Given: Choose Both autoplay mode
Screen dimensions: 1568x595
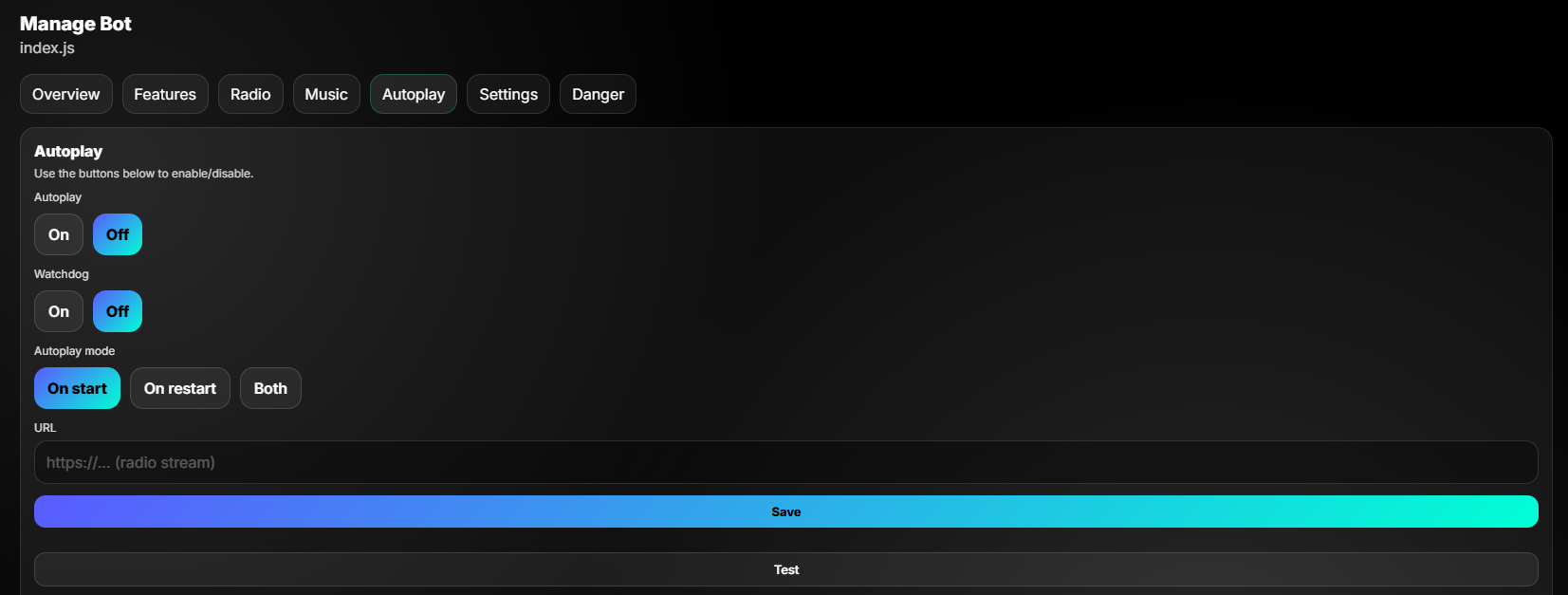Looking at the screenshot, I should (x=270, y=388).
